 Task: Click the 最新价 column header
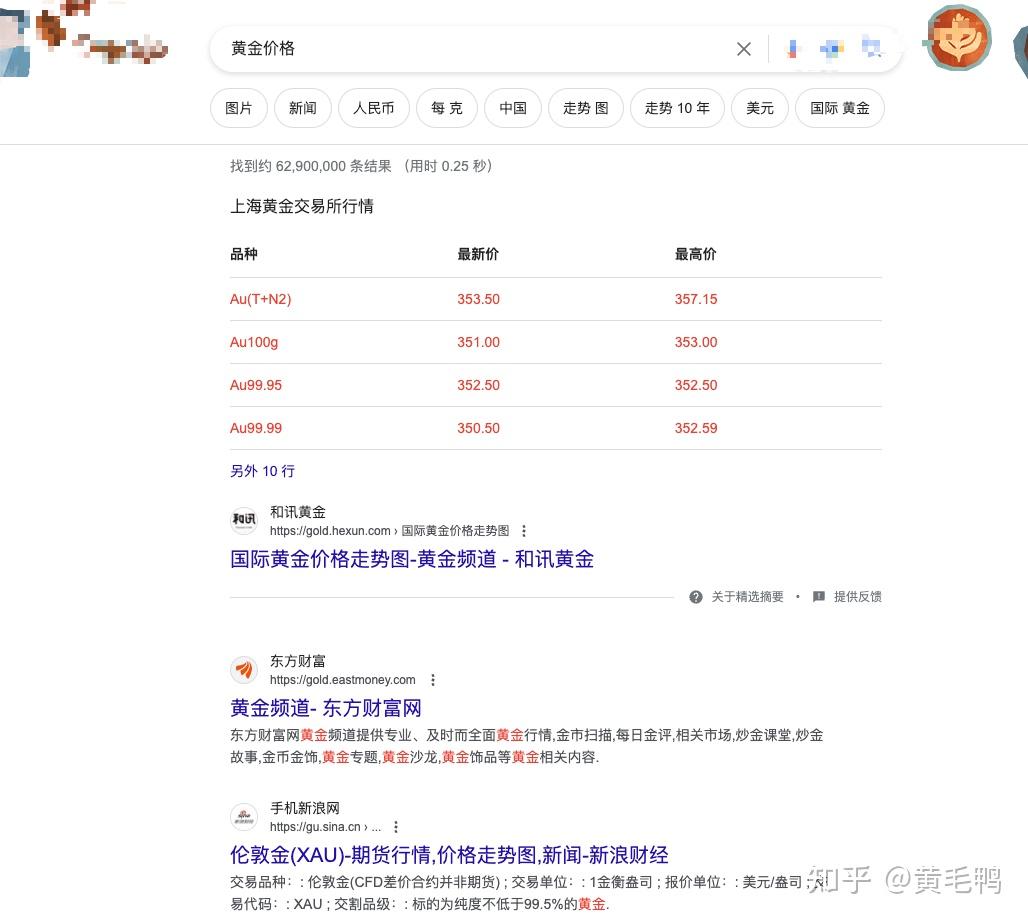pyautogui.click(x=478, y=254)
